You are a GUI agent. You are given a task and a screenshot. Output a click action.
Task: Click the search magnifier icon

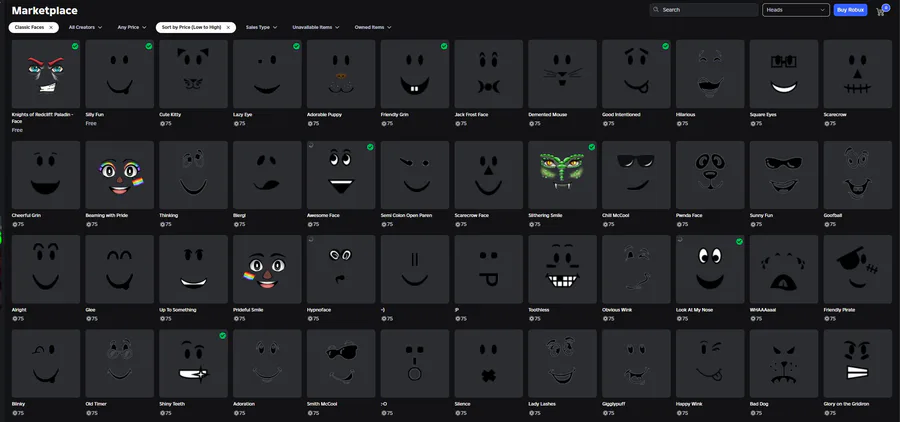[x=657, y=10]
